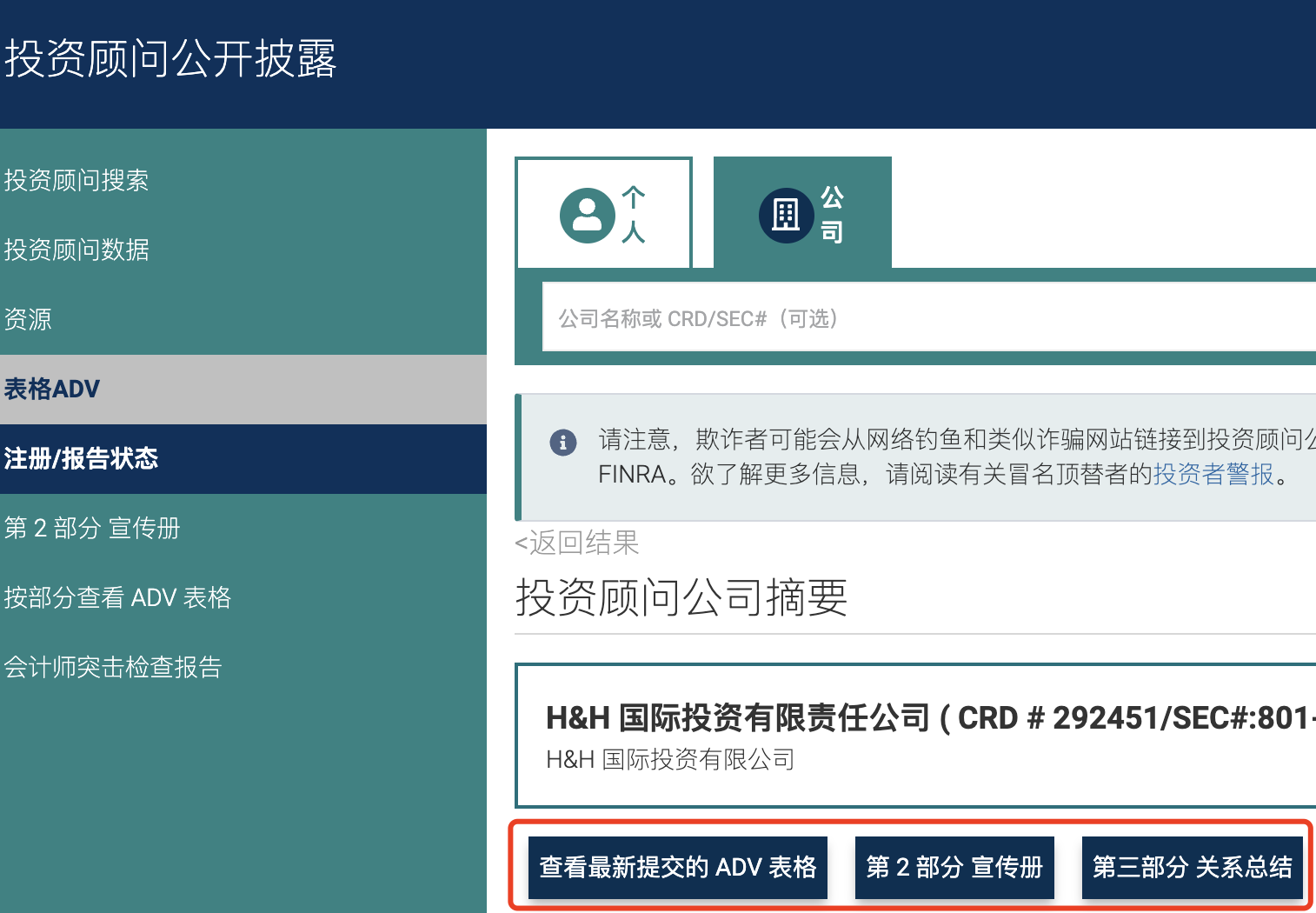Image resolution: width=1316 pixels, height=913 pixels.
Task: Open the 投资者警报 link
Action: point(1213,474)
